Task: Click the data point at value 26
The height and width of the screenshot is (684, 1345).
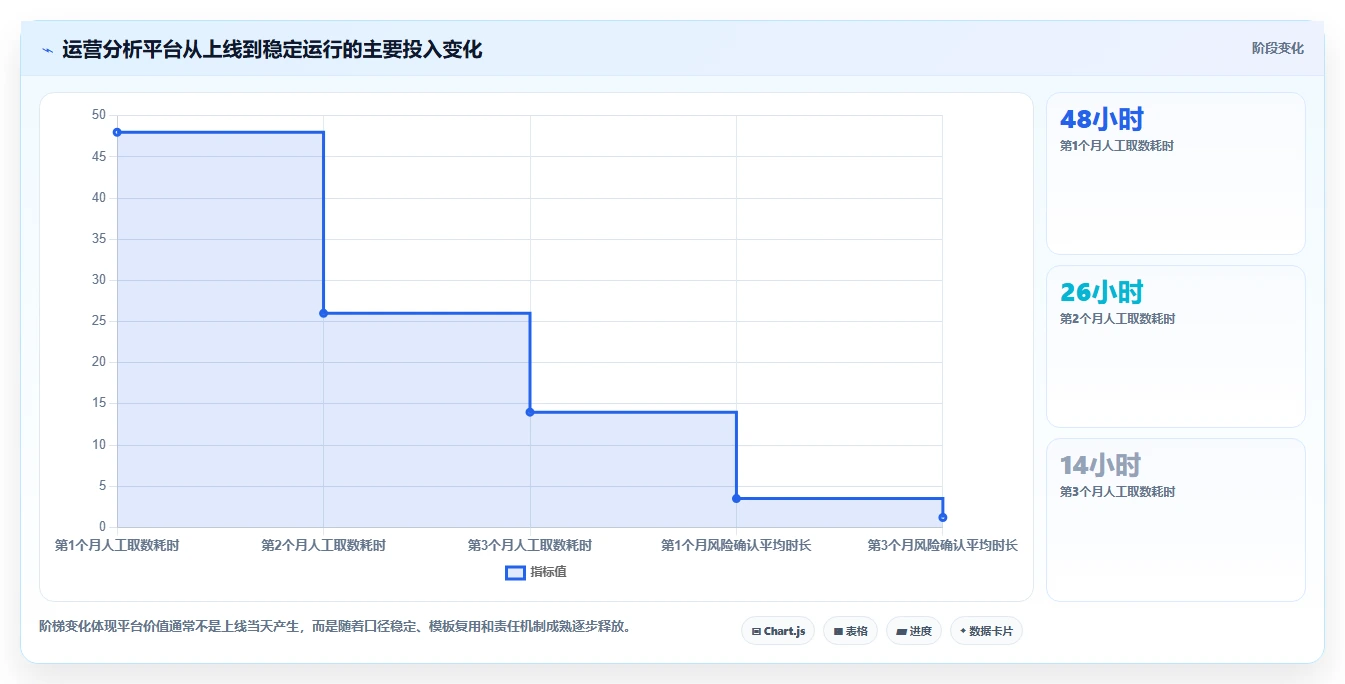Action: pyautogui.click(x=323, y=313)
